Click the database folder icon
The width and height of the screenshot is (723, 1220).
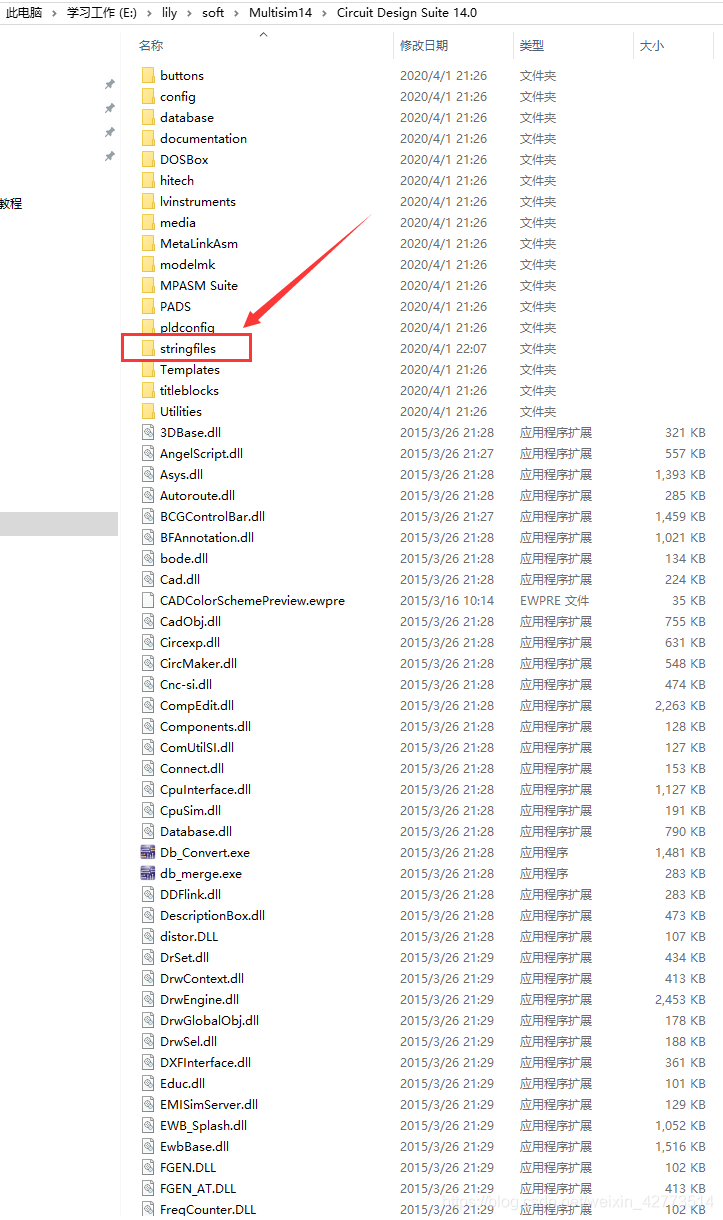[148, 117]
